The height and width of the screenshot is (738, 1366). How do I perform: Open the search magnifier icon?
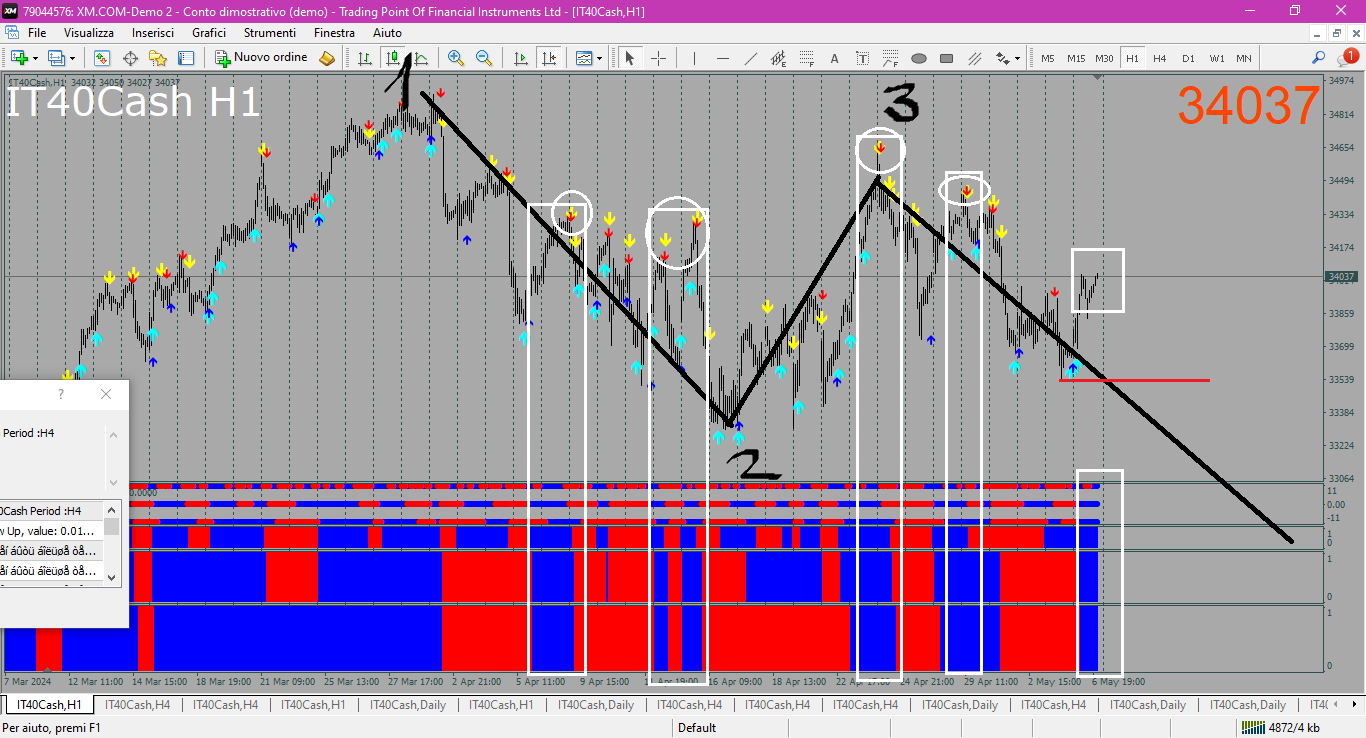point(1319,58)
